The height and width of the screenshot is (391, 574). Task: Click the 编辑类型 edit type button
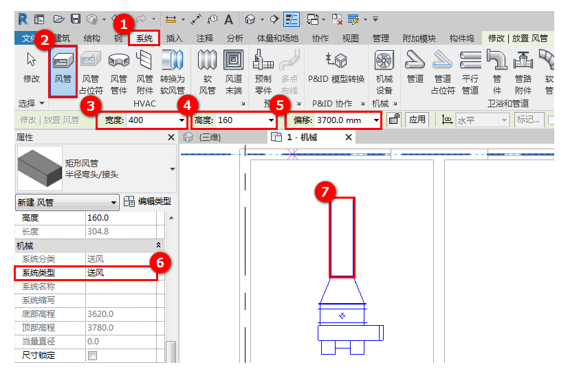[x=147, y=201]
